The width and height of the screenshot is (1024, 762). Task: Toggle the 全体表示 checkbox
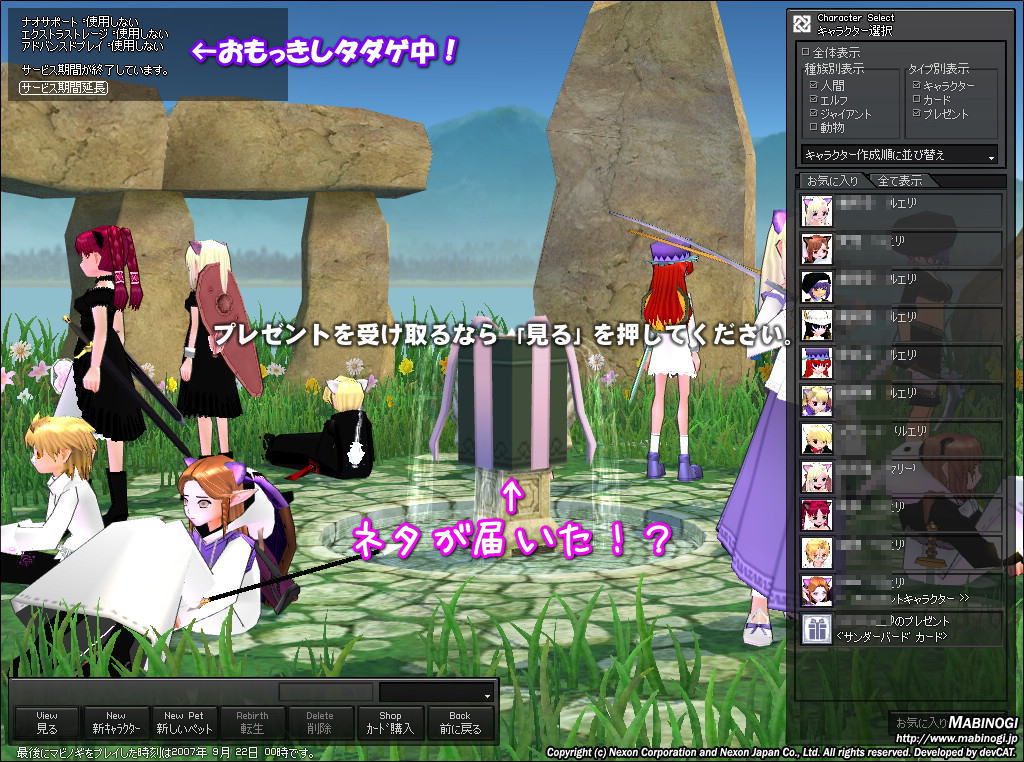805,52
